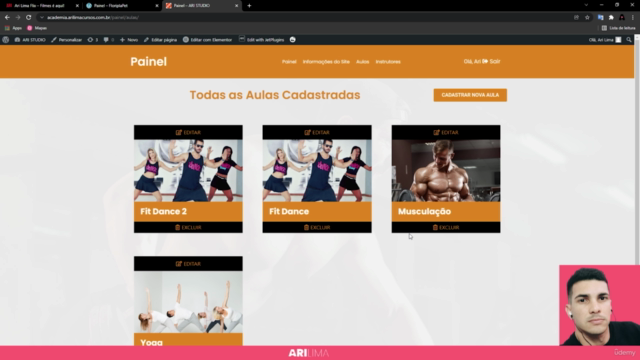Open the Fit Dance class thumbnail
The height and width of the screenshot is (360, 640).
pos(317,171)
